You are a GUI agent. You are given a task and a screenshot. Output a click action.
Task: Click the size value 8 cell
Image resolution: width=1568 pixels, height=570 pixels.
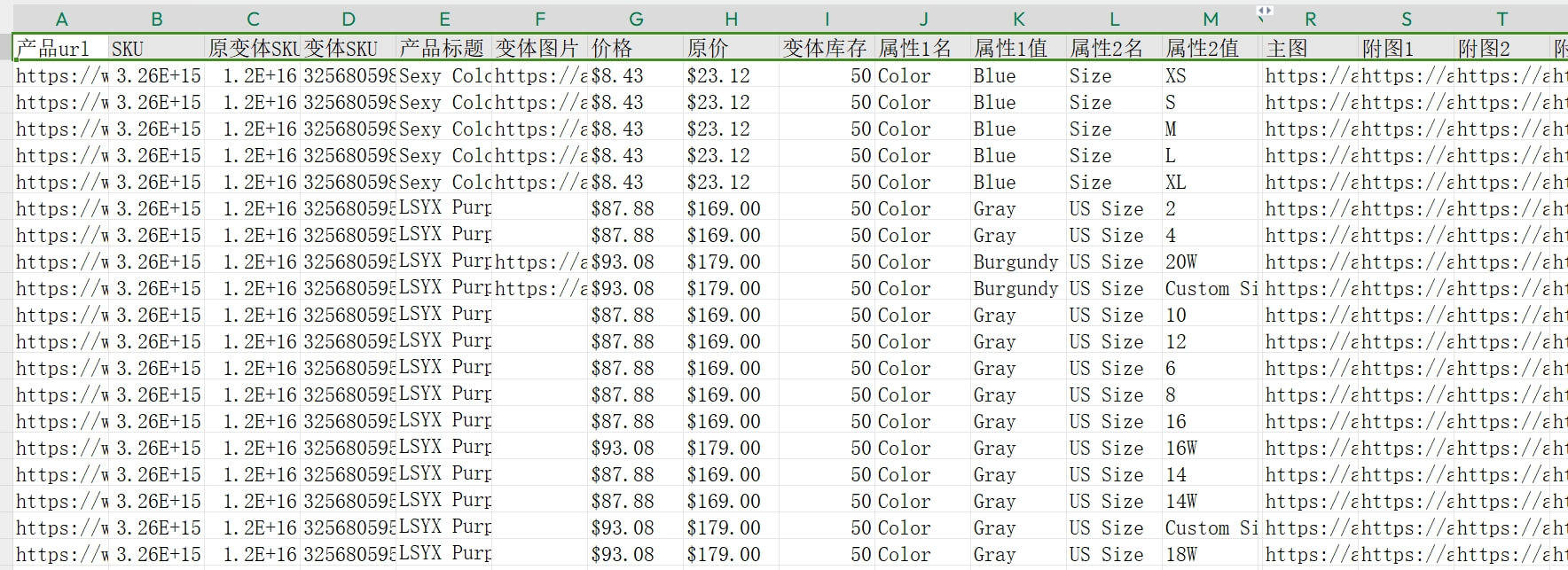pyautogui.click(x=1211, y=394)
